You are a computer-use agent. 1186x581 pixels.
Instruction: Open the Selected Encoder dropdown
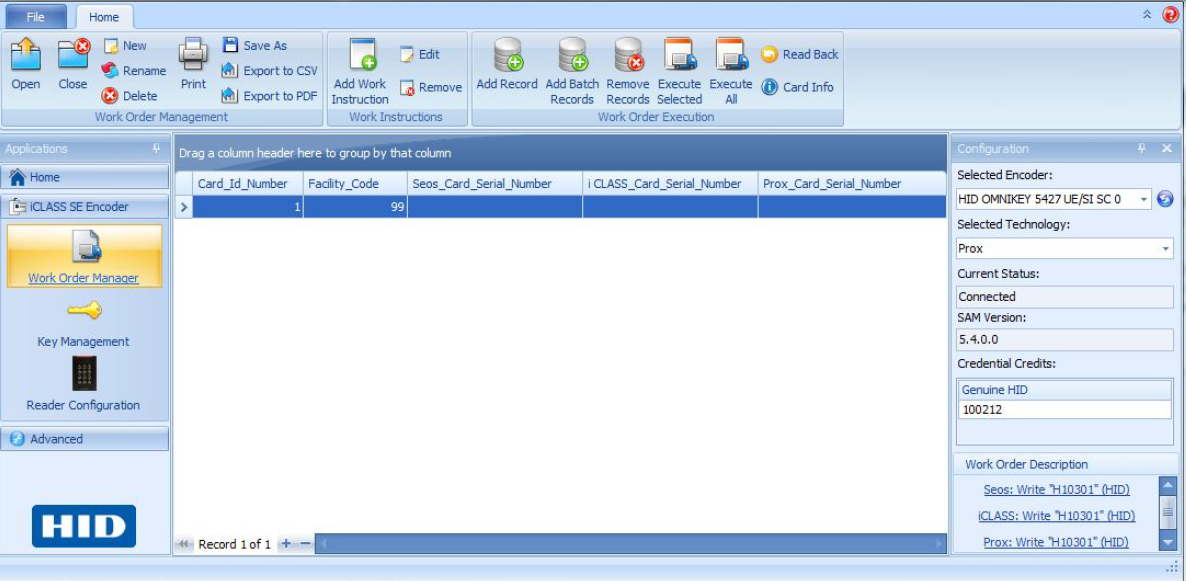click(1144, 200)
